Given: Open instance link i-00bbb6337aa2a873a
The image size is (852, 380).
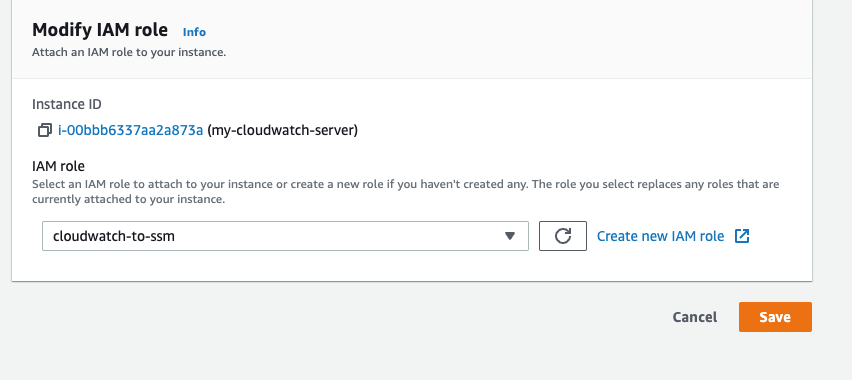Looking at the screenshot, I should (x=130, y=130).
